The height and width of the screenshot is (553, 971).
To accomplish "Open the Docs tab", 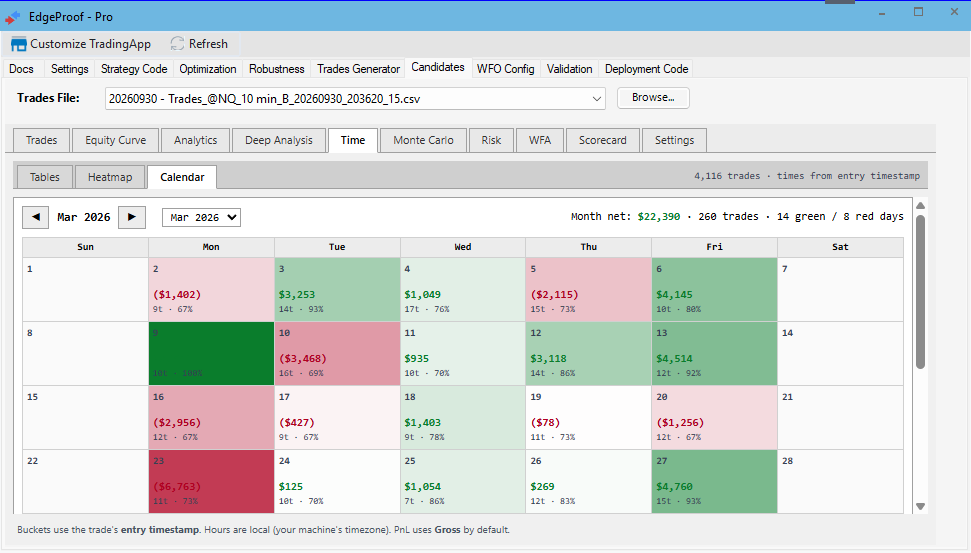I will (22, 69).
